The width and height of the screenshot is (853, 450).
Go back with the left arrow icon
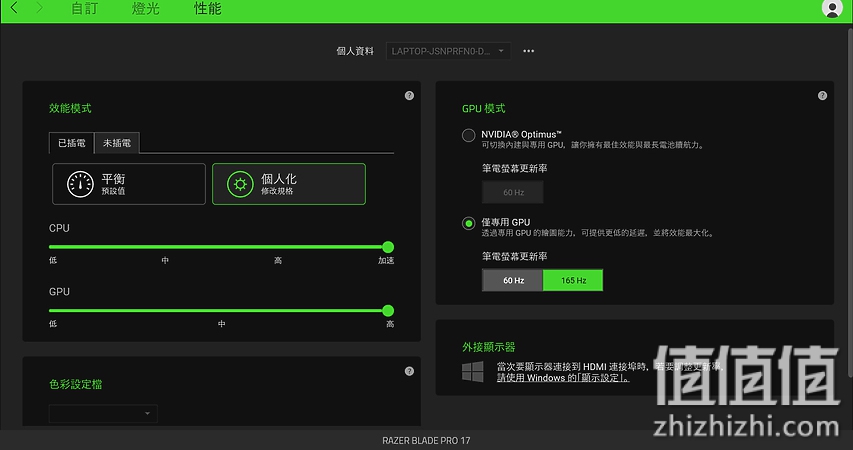click(14, 8)
